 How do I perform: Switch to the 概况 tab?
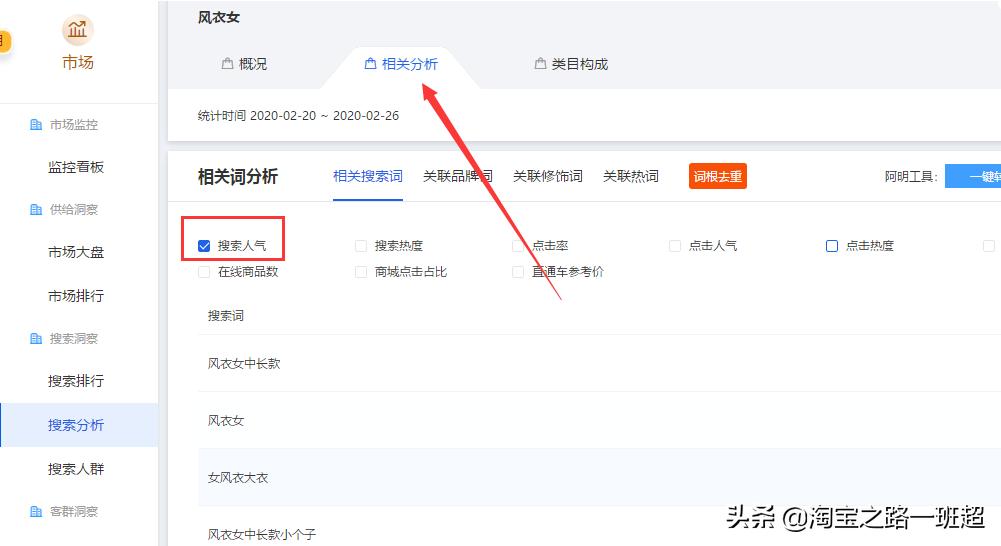245,64
